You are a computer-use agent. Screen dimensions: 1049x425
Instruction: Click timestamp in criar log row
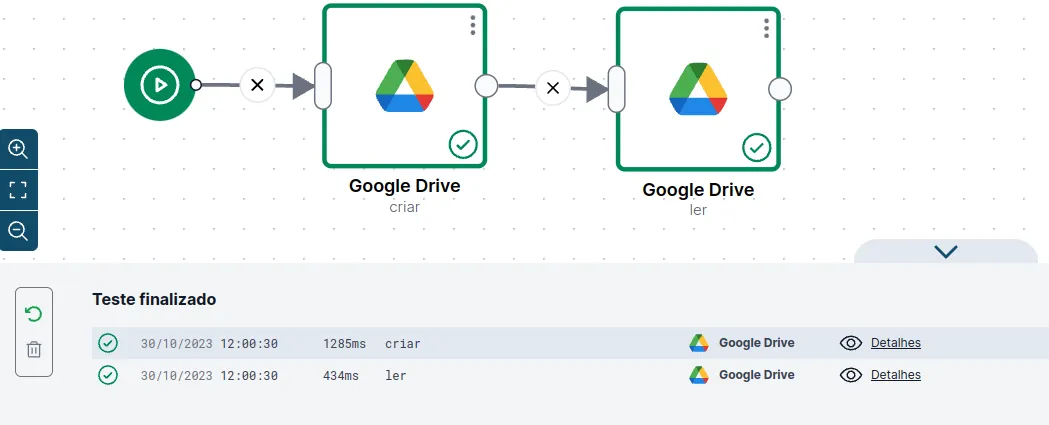(x=209, y=344)
